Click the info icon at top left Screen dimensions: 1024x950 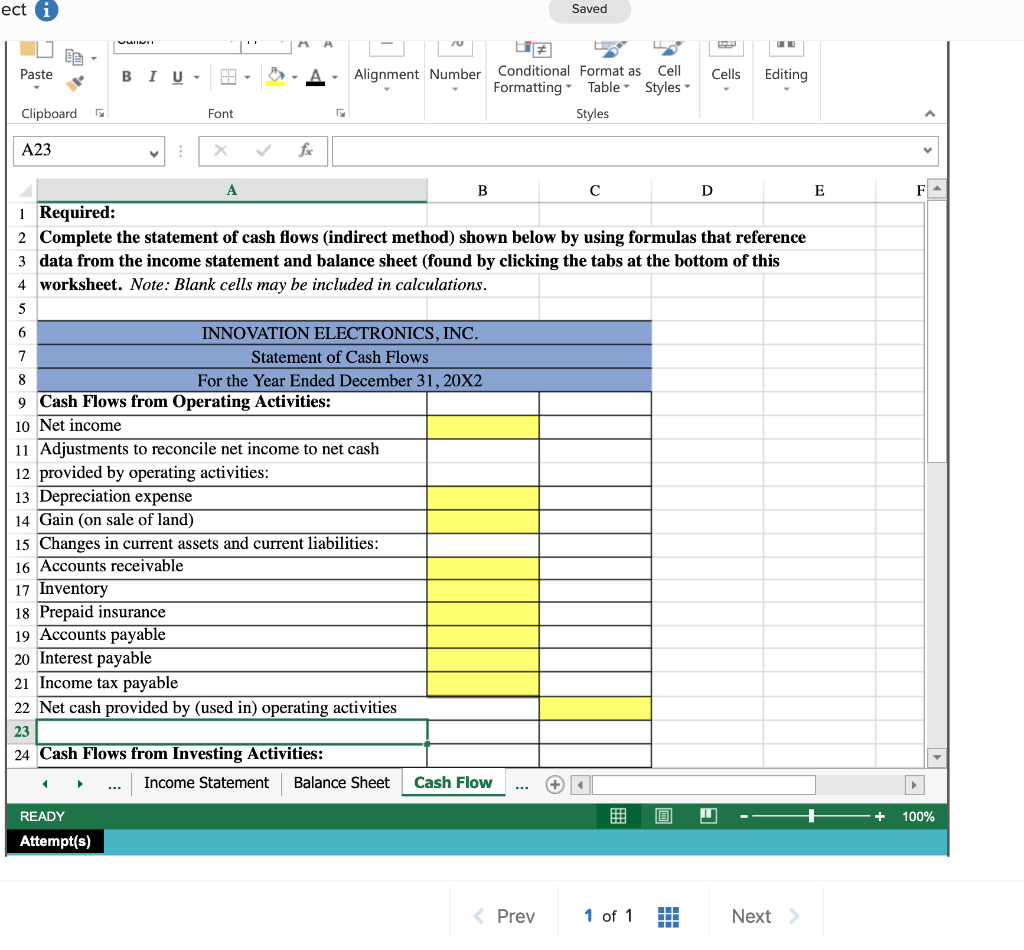[x=46, y=10]
